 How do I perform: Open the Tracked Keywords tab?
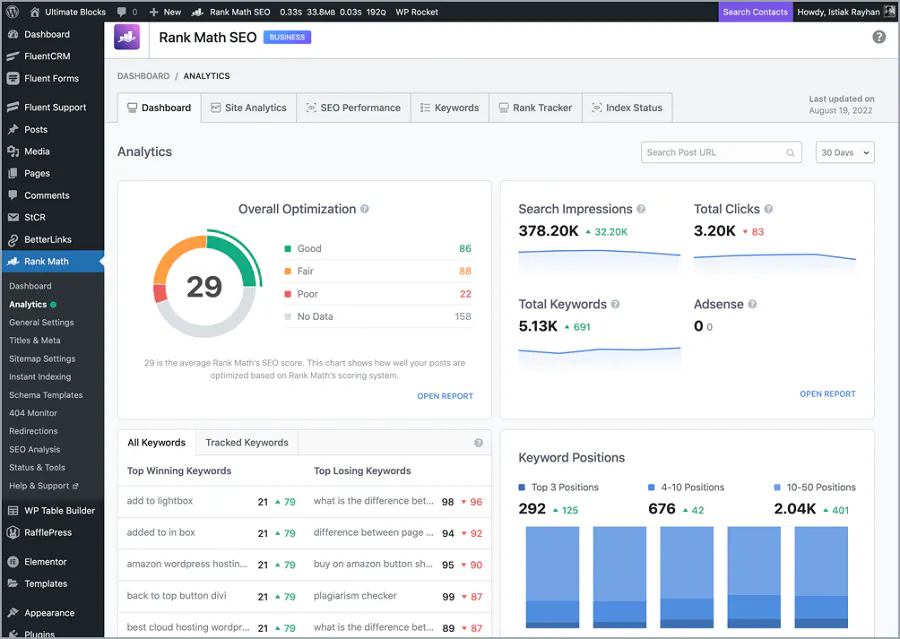(x=246, y=442)
